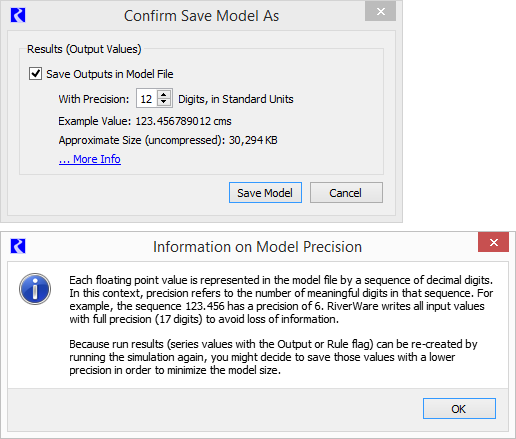This screenshot has width=516, height=439.
Task: Click the Results (Output Values) group label
Action: tap(84, 49)
